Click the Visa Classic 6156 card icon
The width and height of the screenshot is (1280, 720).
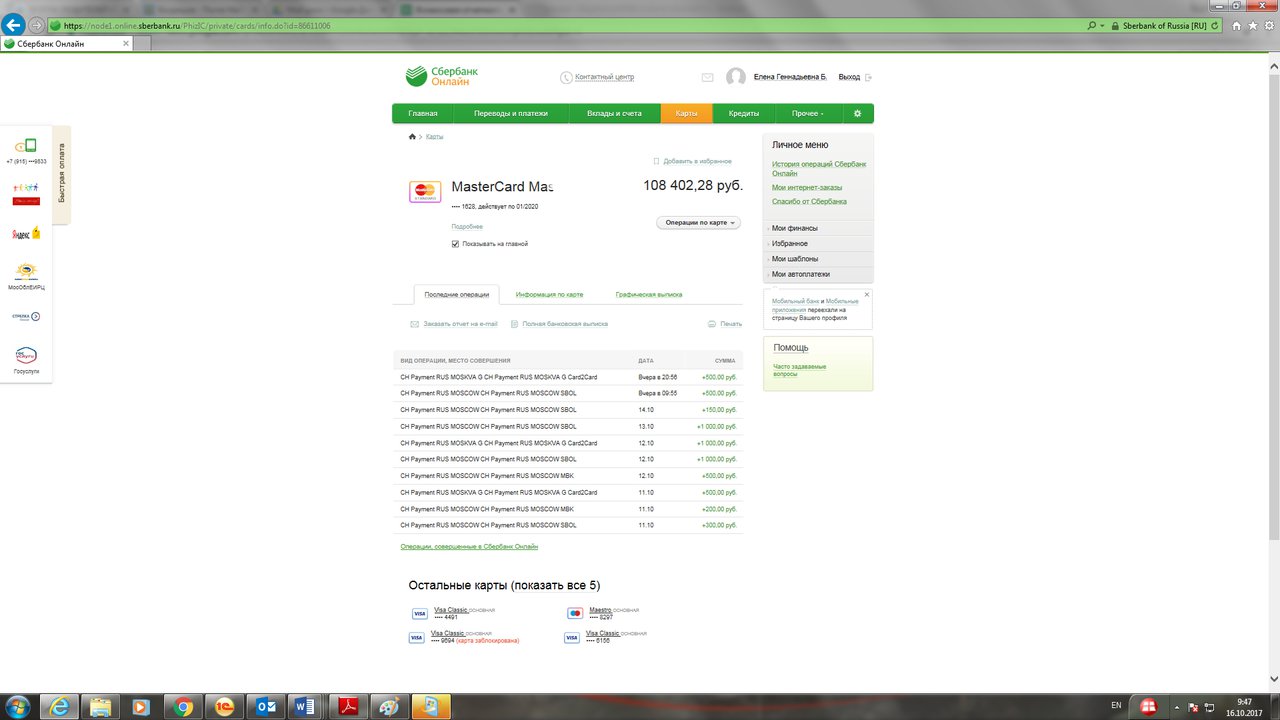click(x=572, y=638)
